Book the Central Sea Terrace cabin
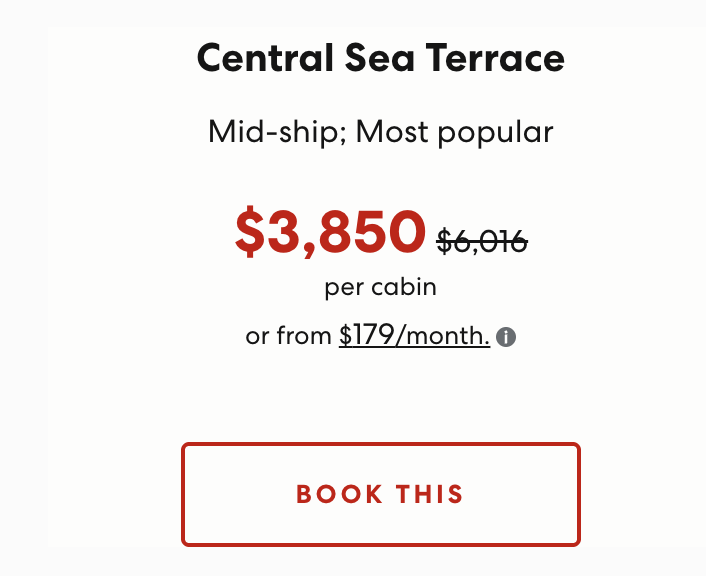The height and width of the screenshot is (576, 706). pyautogui.click(x=381, y=494)
